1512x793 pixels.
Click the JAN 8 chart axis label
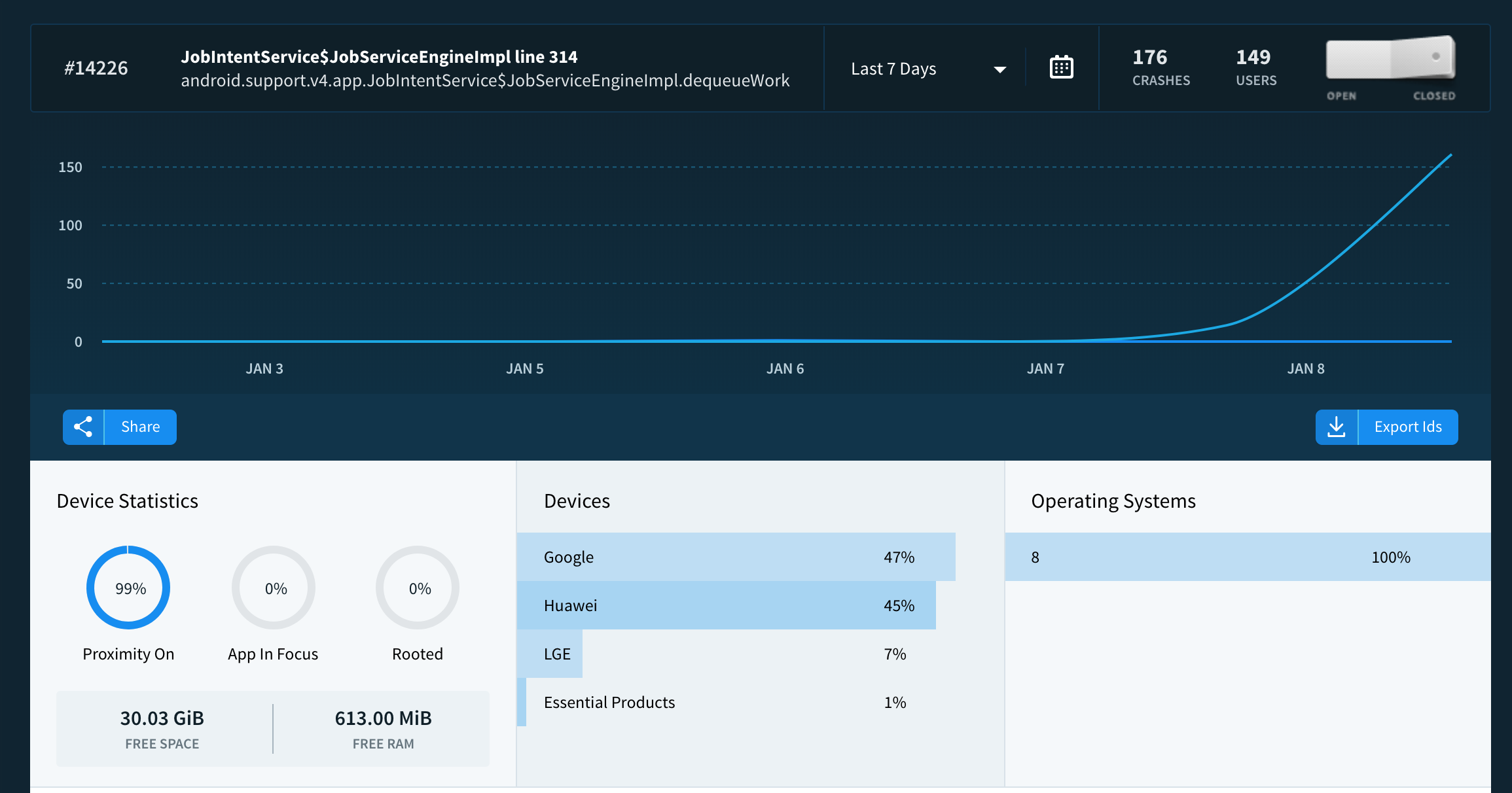coord(1305,368)
